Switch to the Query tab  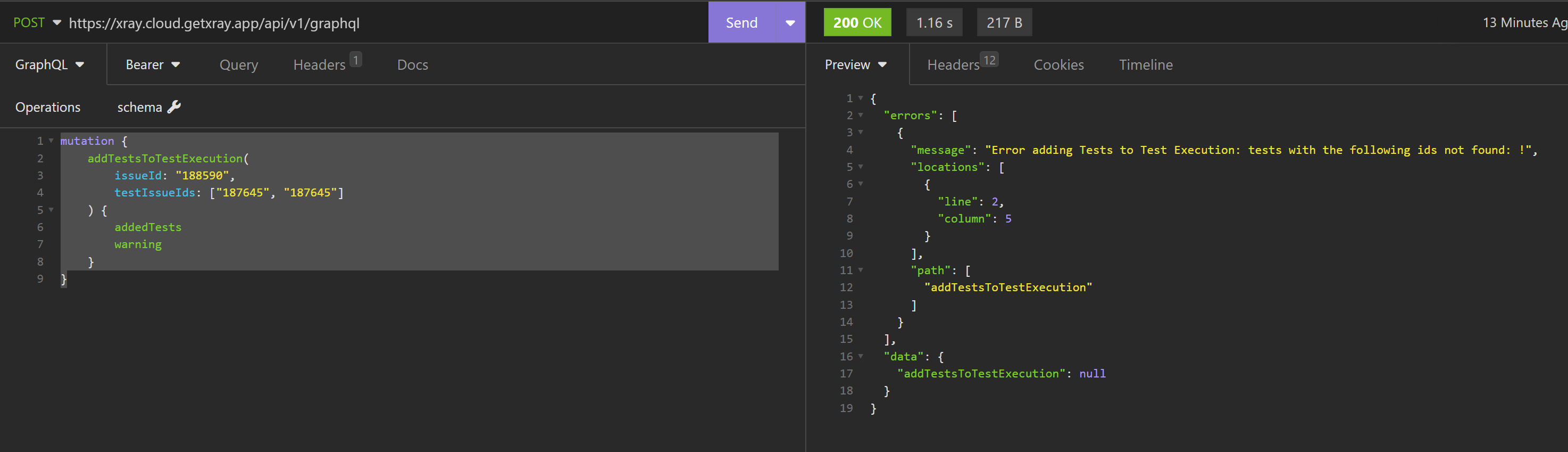pos(239,64)
